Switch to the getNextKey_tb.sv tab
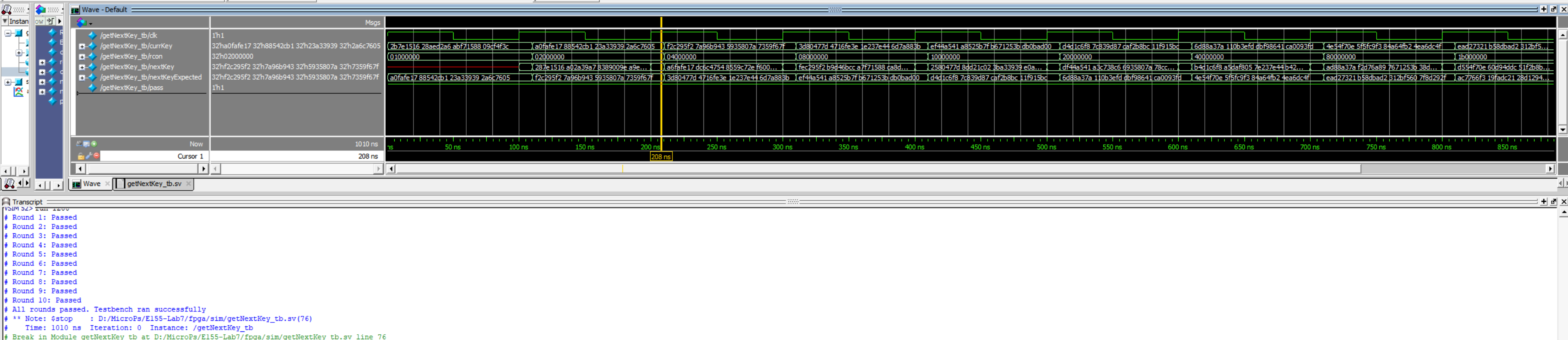This screenshot has height=340, width=1568. point(153,183)
